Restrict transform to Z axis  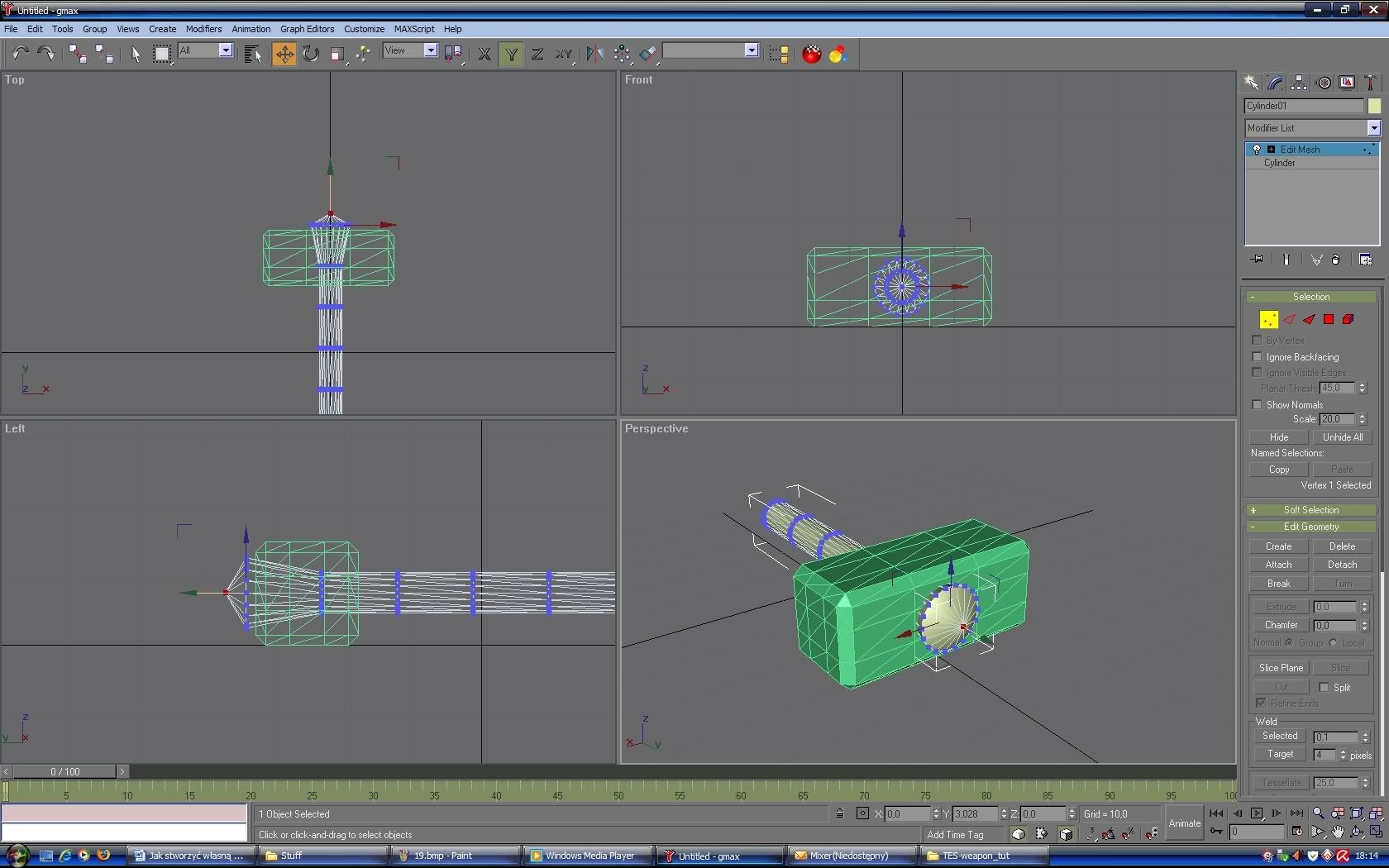(537, 54)
